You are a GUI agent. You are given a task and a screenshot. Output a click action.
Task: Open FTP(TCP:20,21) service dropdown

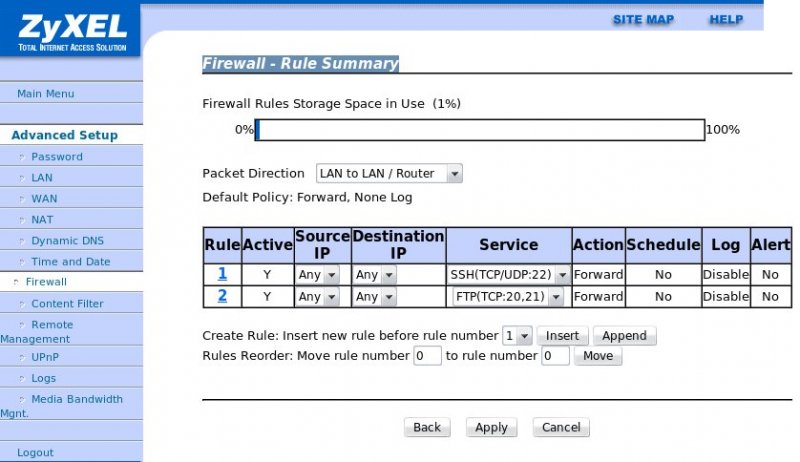508,297
